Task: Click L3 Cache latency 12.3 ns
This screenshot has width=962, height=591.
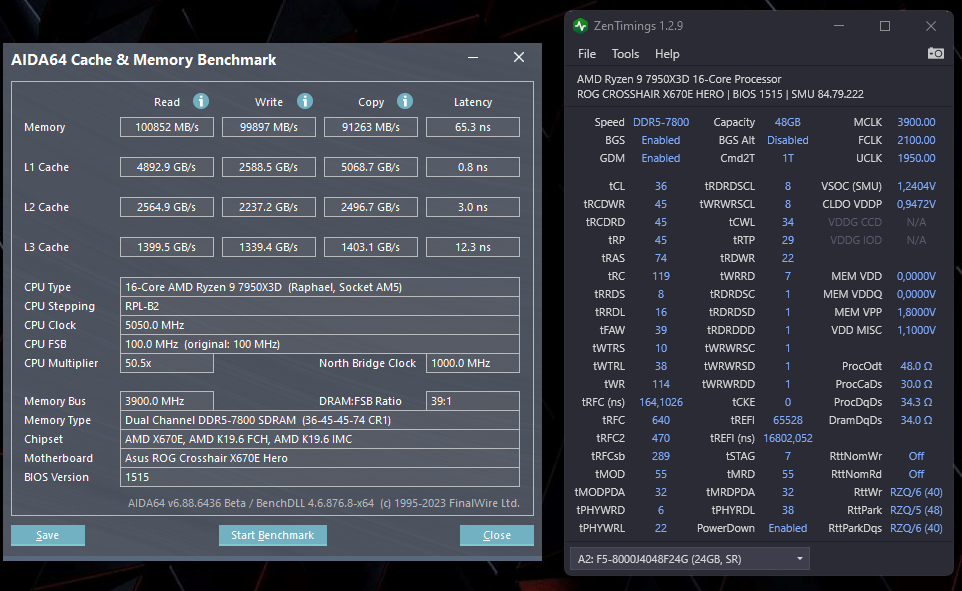Action: tap(472, 247)
